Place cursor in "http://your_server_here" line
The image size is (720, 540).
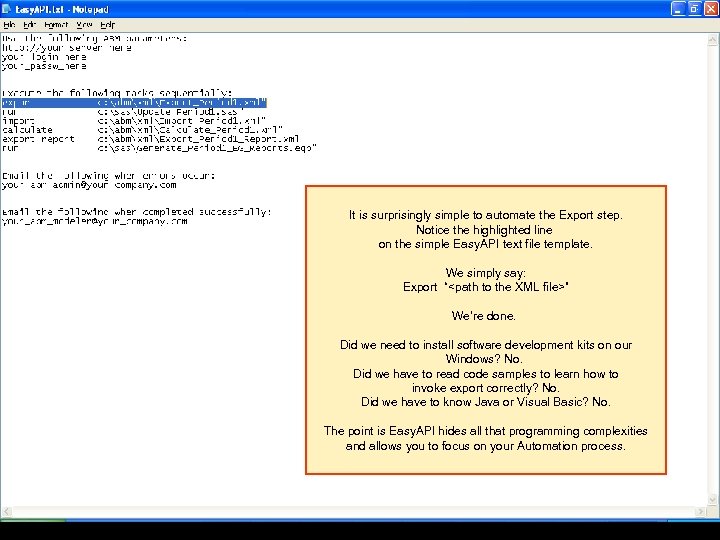tap(67, 48)
